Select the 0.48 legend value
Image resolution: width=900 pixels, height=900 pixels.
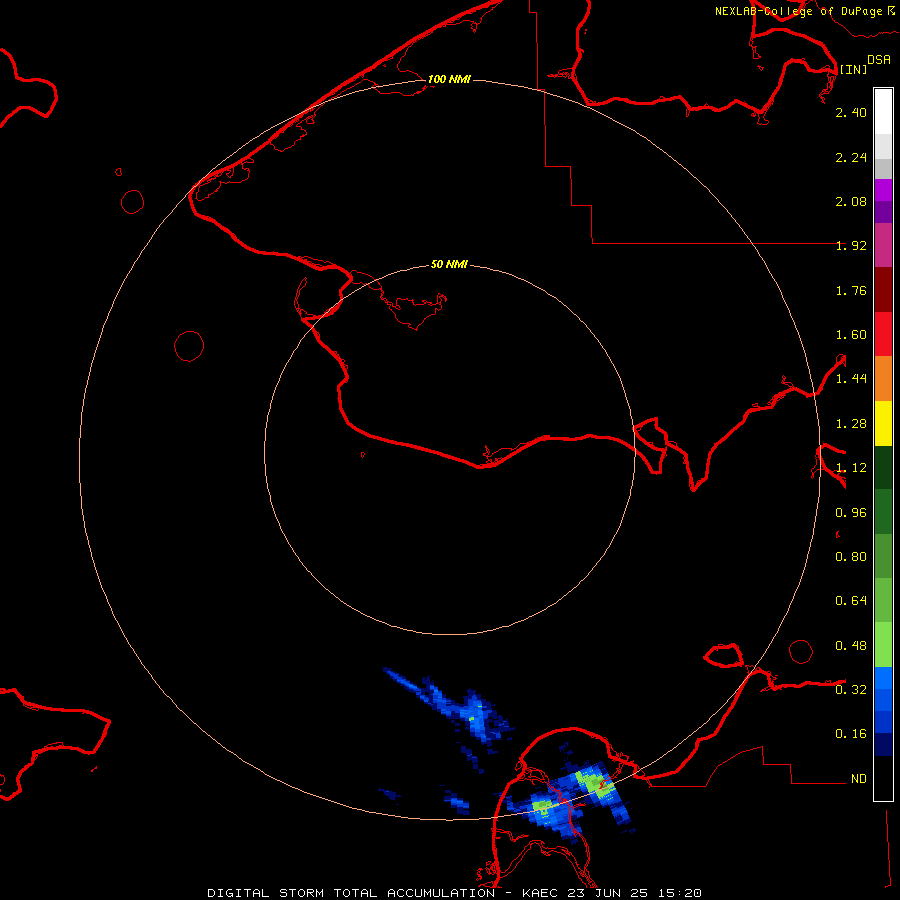tap(851, 646)
